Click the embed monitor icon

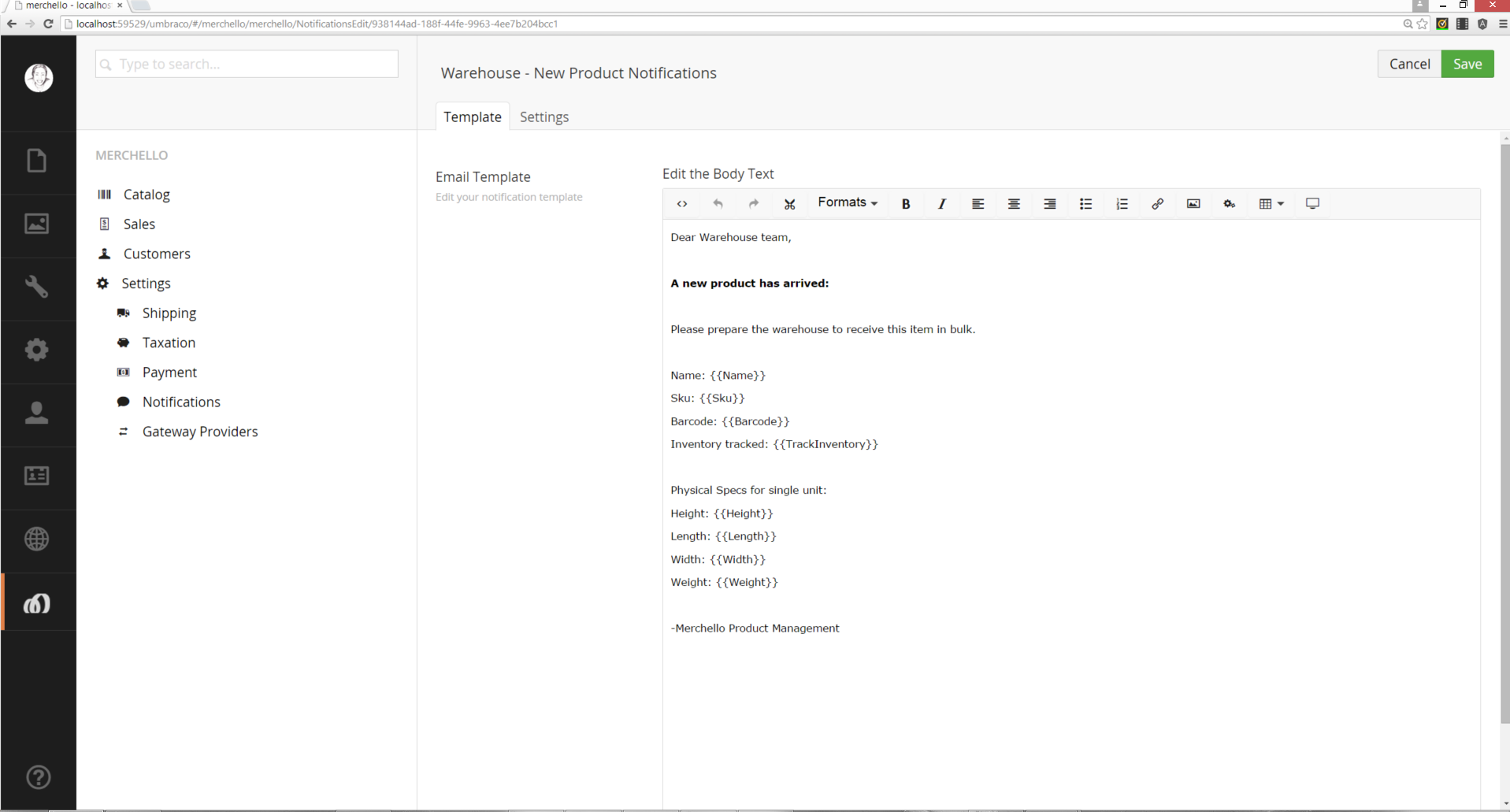(x=1312, y=204)
